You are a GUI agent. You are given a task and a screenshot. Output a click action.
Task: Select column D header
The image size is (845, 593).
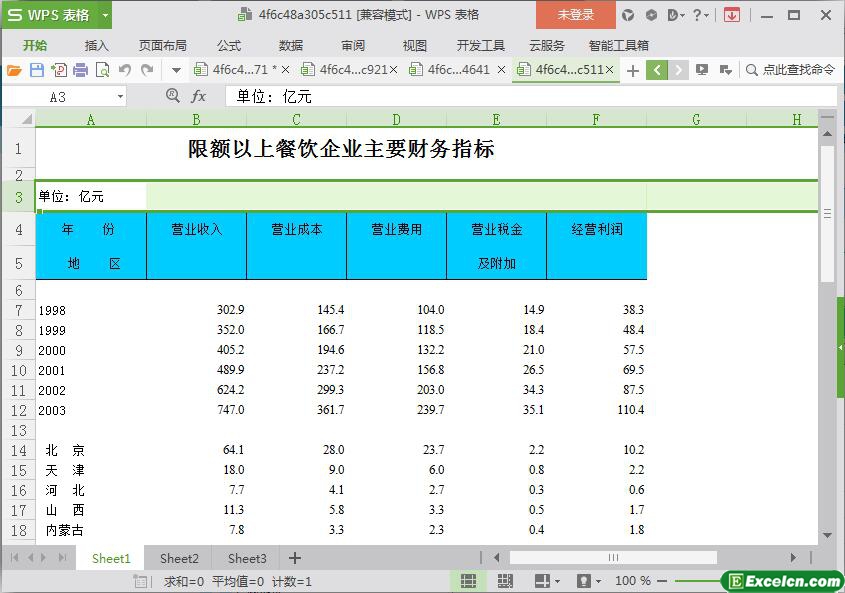tap(396, 120)
